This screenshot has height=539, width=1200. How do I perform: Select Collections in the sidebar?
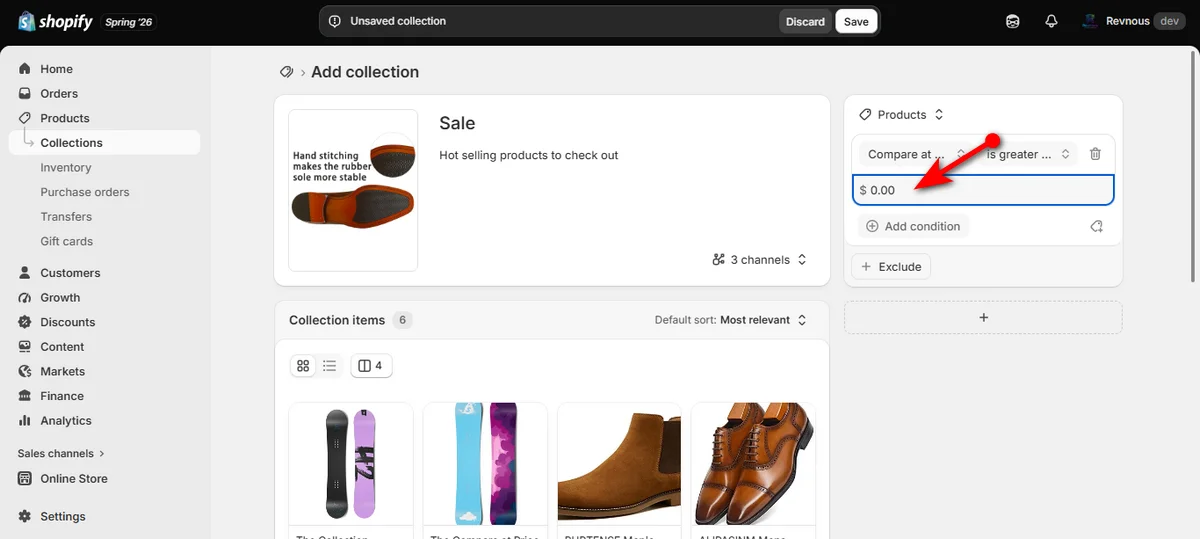point(71,143)
